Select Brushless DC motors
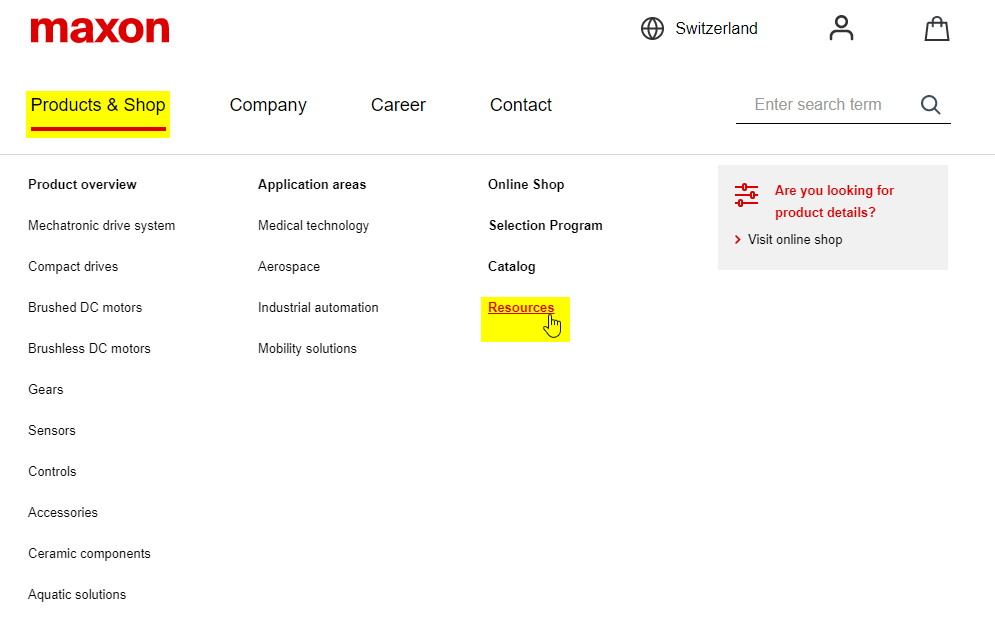Viewport: 995px width, 622px height. pos(89,348)
